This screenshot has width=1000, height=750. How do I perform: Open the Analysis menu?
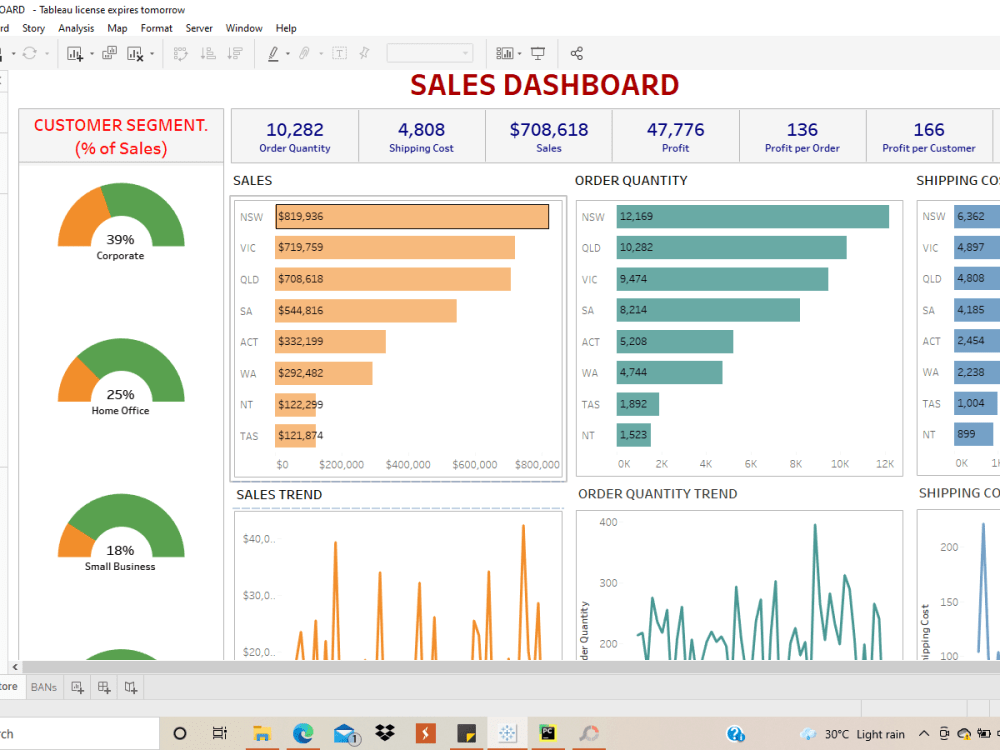[76, 28]
